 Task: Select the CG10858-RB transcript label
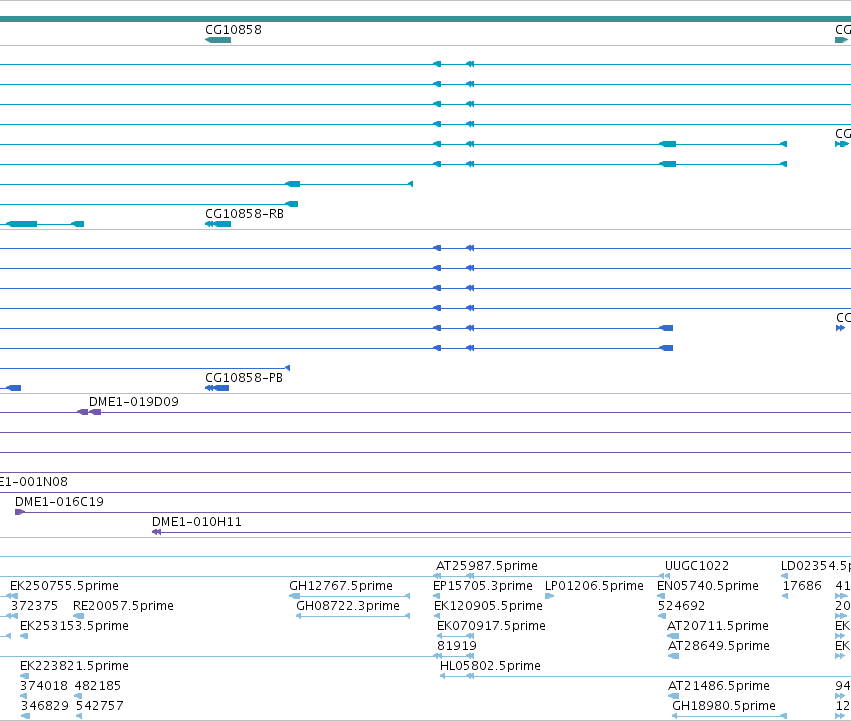[x=244, y=214]
